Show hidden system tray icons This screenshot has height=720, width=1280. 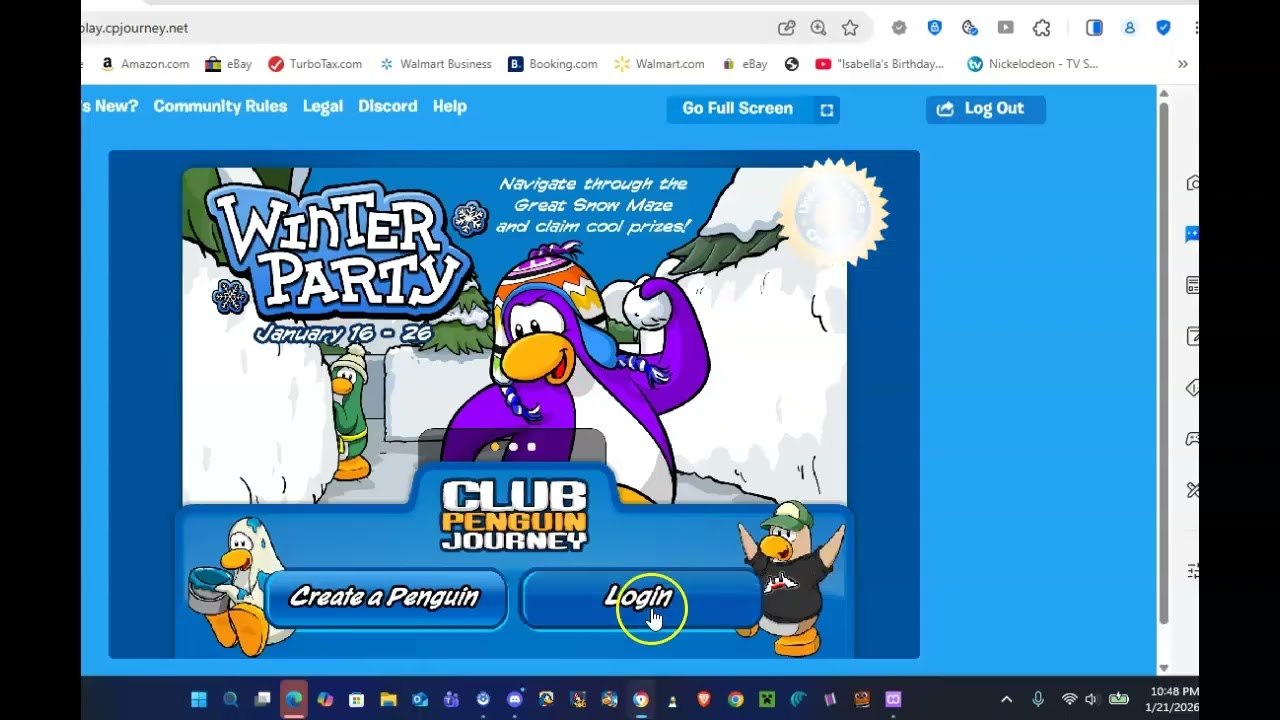point(1007,699)
